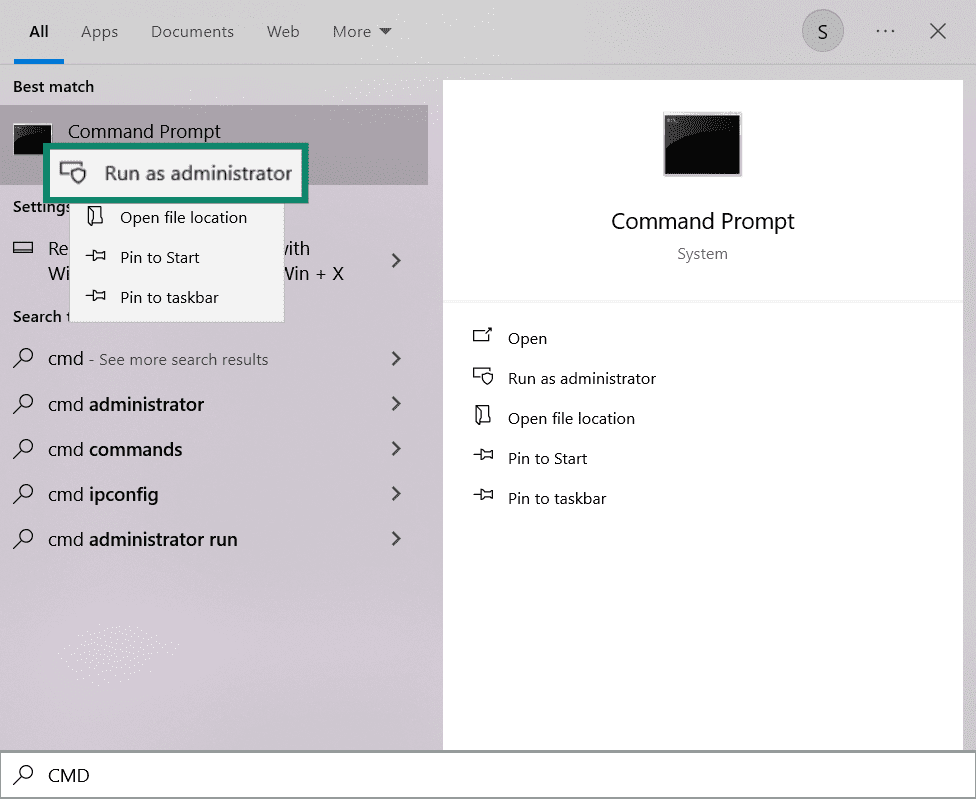Click Open in the Command Prompt panel
The width and height of the screenshot is (976, 799).
click(x=528, y=337)
